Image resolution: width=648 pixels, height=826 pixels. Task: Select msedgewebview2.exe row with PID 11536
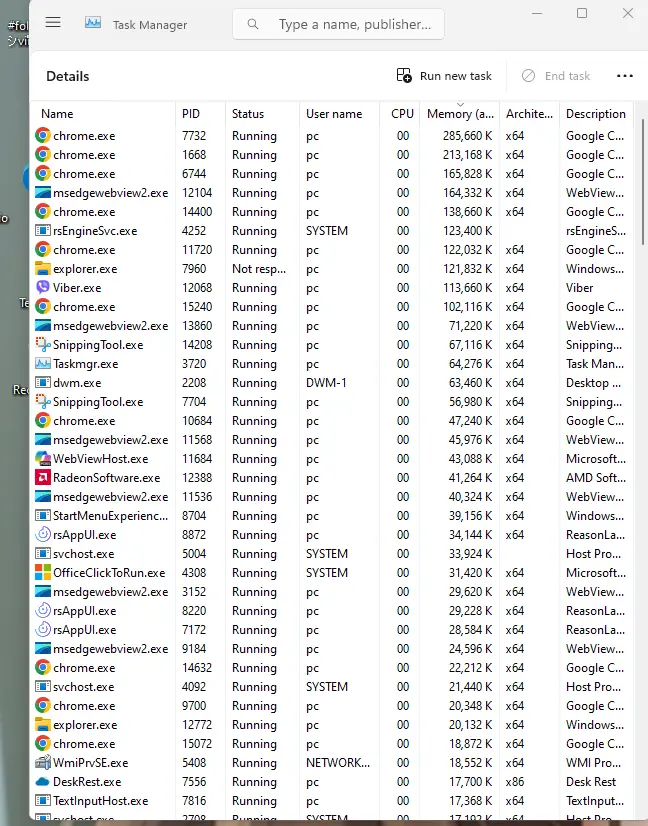tap(332, 497)
